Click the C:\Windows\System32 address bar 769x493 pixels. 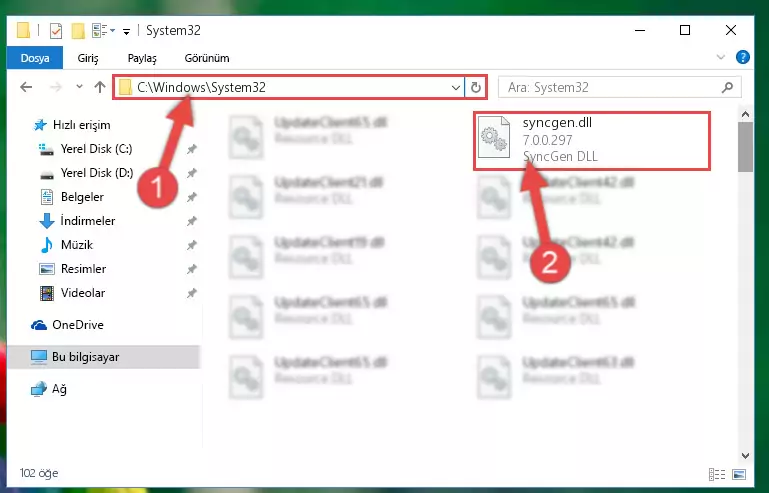coord(289,87)
